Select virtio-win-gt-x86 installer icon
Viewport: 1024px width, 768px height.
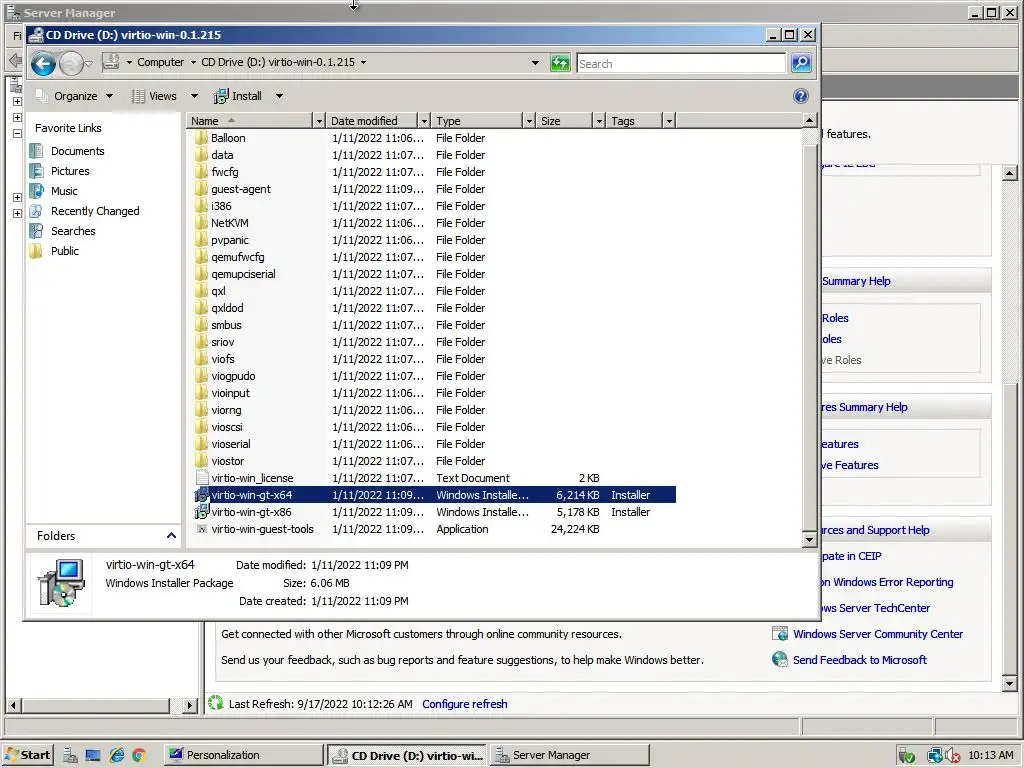pos(201,512)
